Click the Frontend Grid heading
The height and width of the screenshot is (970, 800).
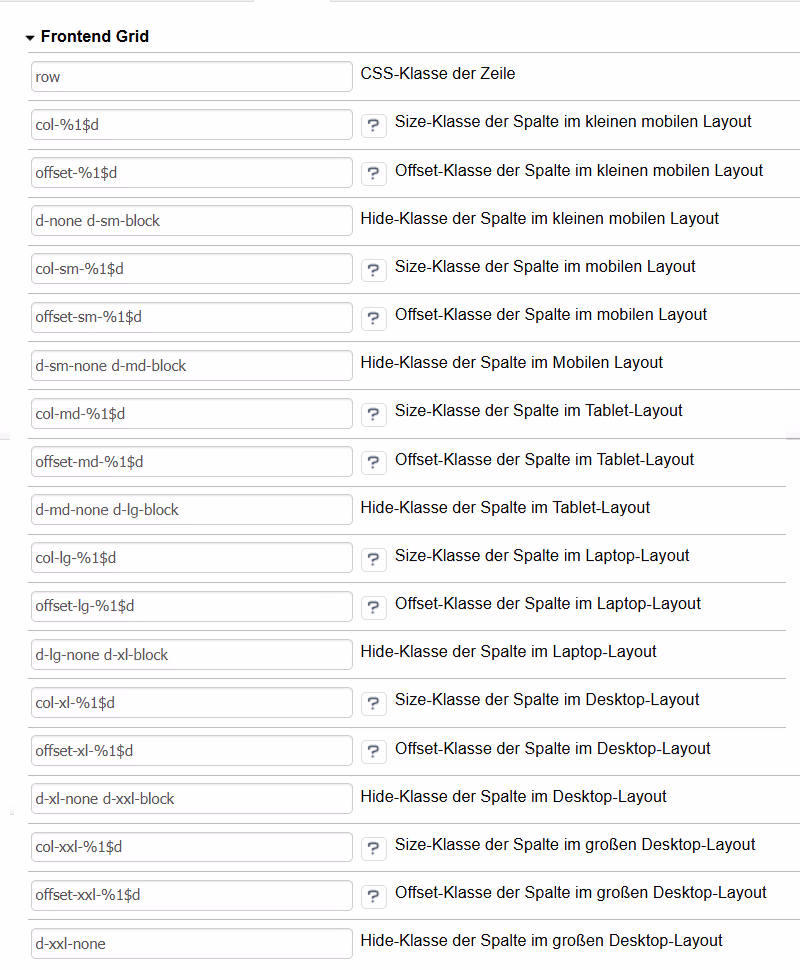pos(95,36)
